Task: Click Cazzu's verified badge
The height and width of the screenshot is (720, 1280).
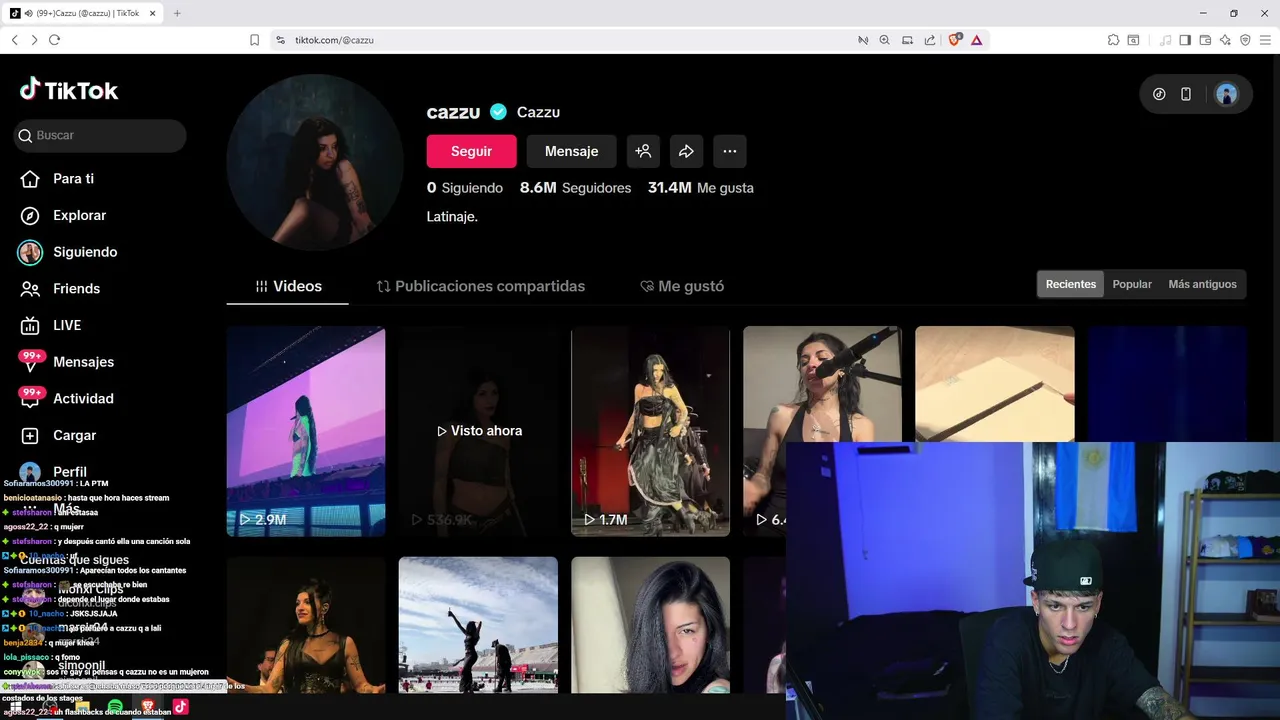Action: [497, 112]
